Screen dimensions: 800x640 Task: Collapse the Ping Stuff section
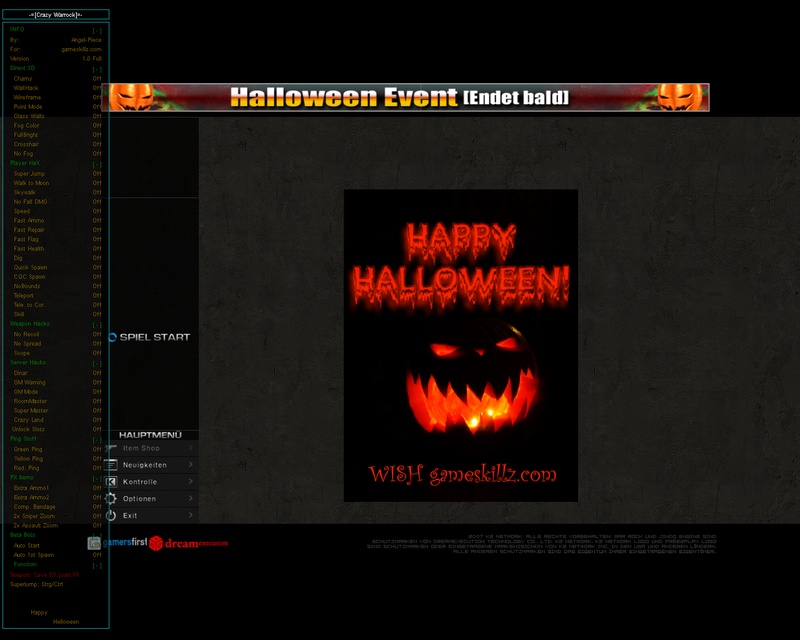97,440
